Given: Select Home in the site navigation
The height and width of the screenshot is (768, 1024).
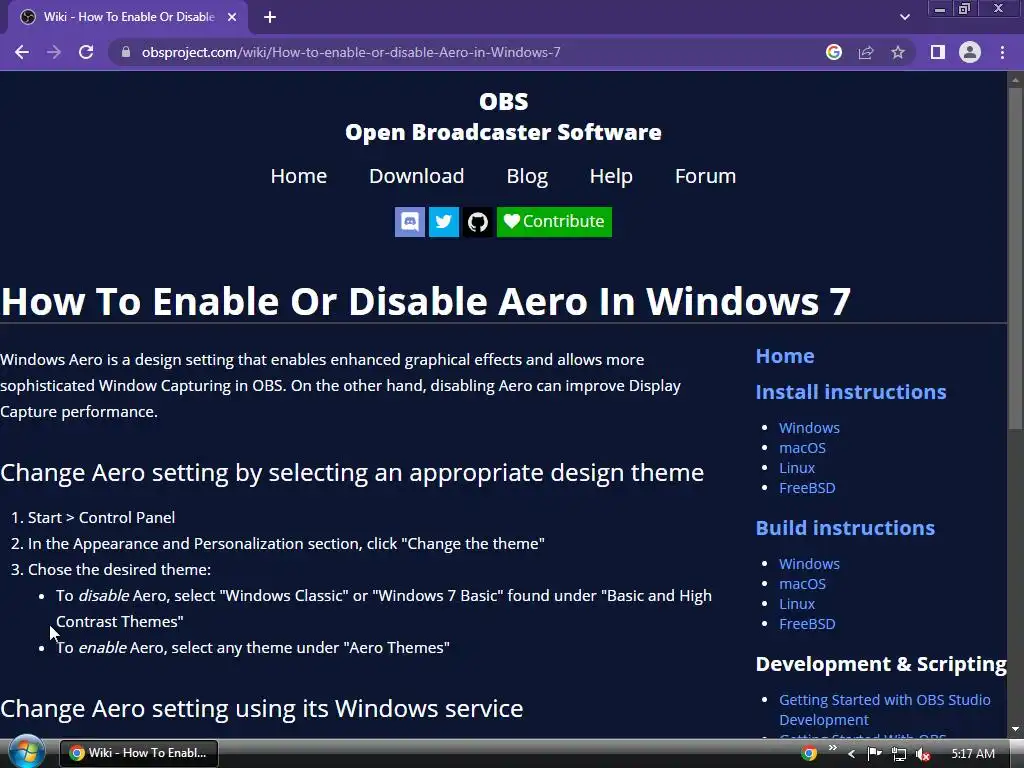Looking at the screenshot, I should click(x=298, y=176).
